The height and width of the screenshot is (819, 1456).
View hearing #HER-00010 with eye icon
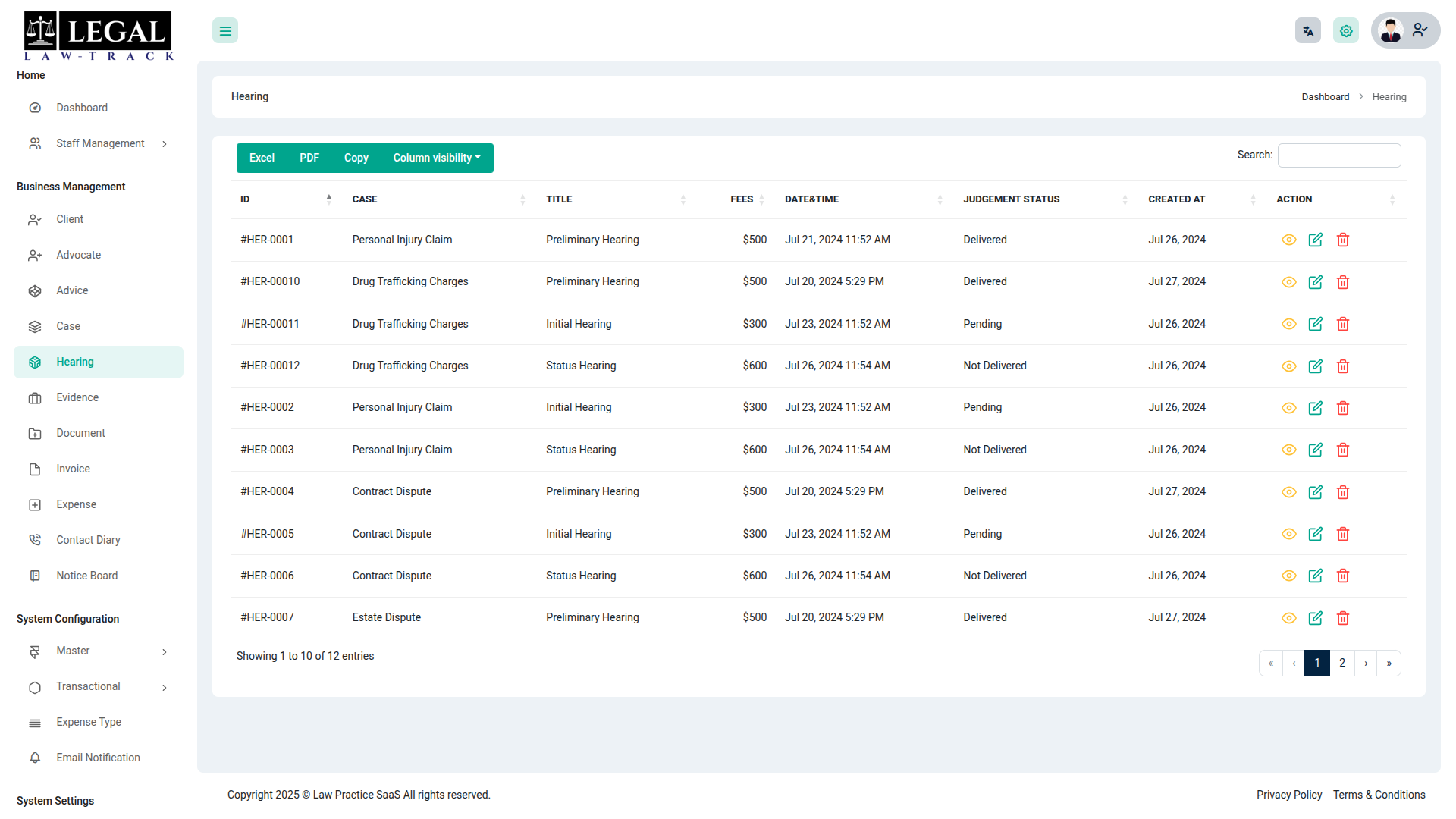(x=1289, y=282)
